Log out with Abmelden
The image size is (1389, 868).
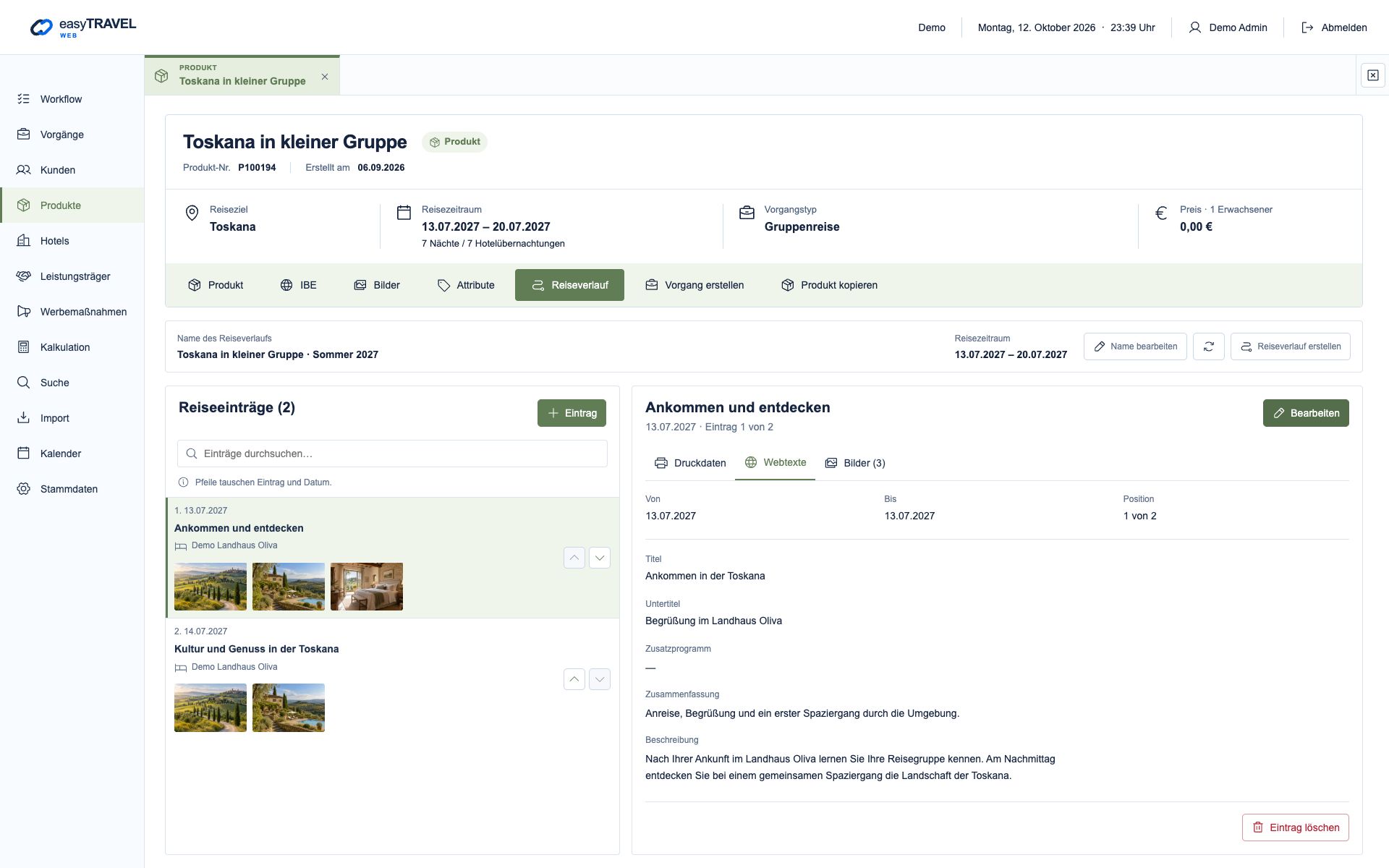pos(1334,27)
